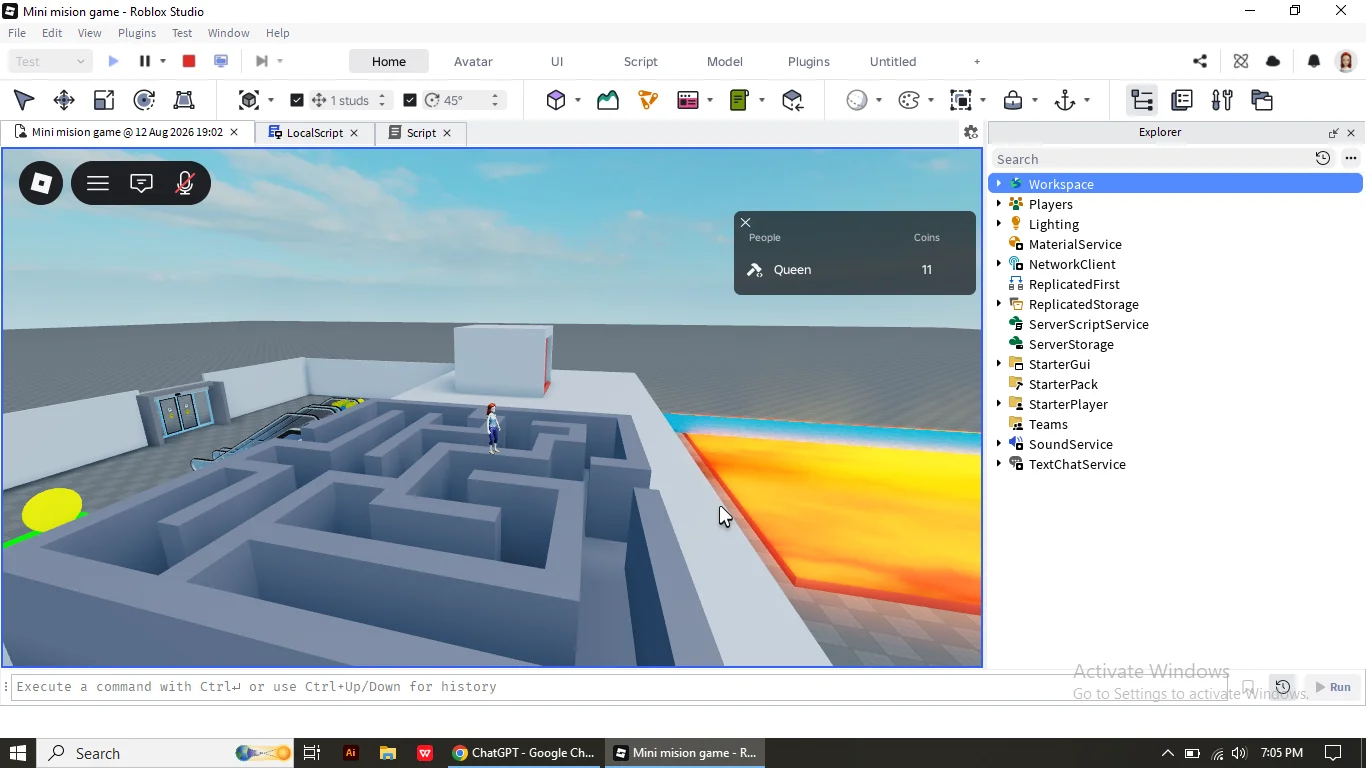Toggle the in-game microphone mute

(185, 183)
